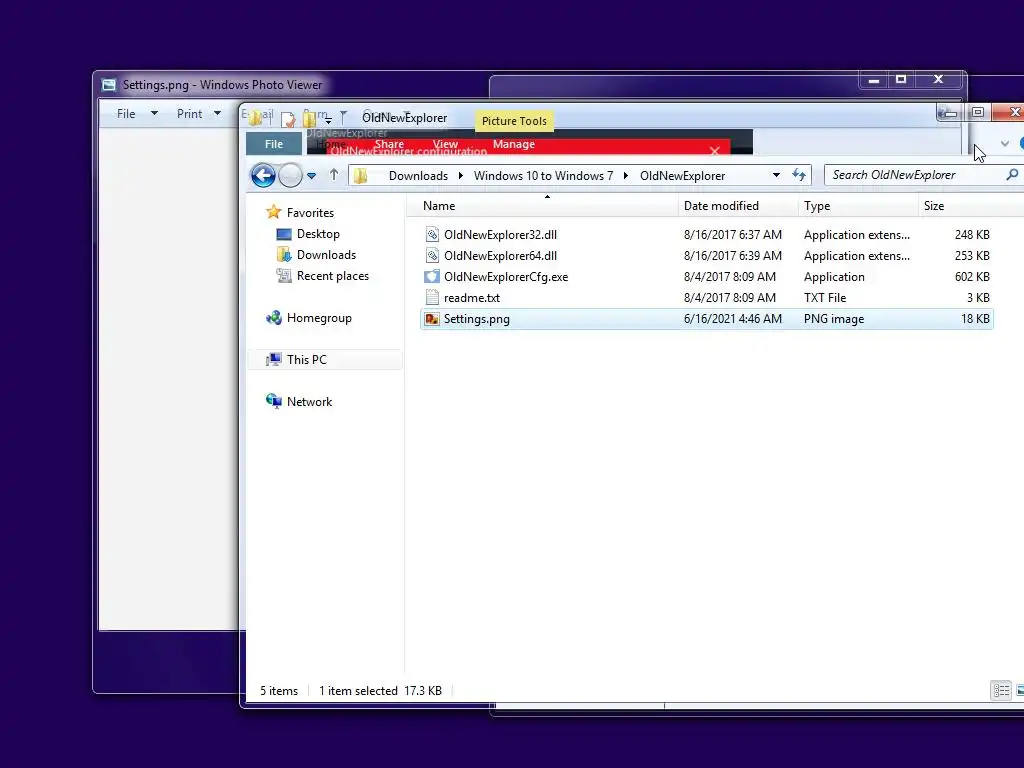Select OldNewExplorer32.dll file icon

(432, 234)
